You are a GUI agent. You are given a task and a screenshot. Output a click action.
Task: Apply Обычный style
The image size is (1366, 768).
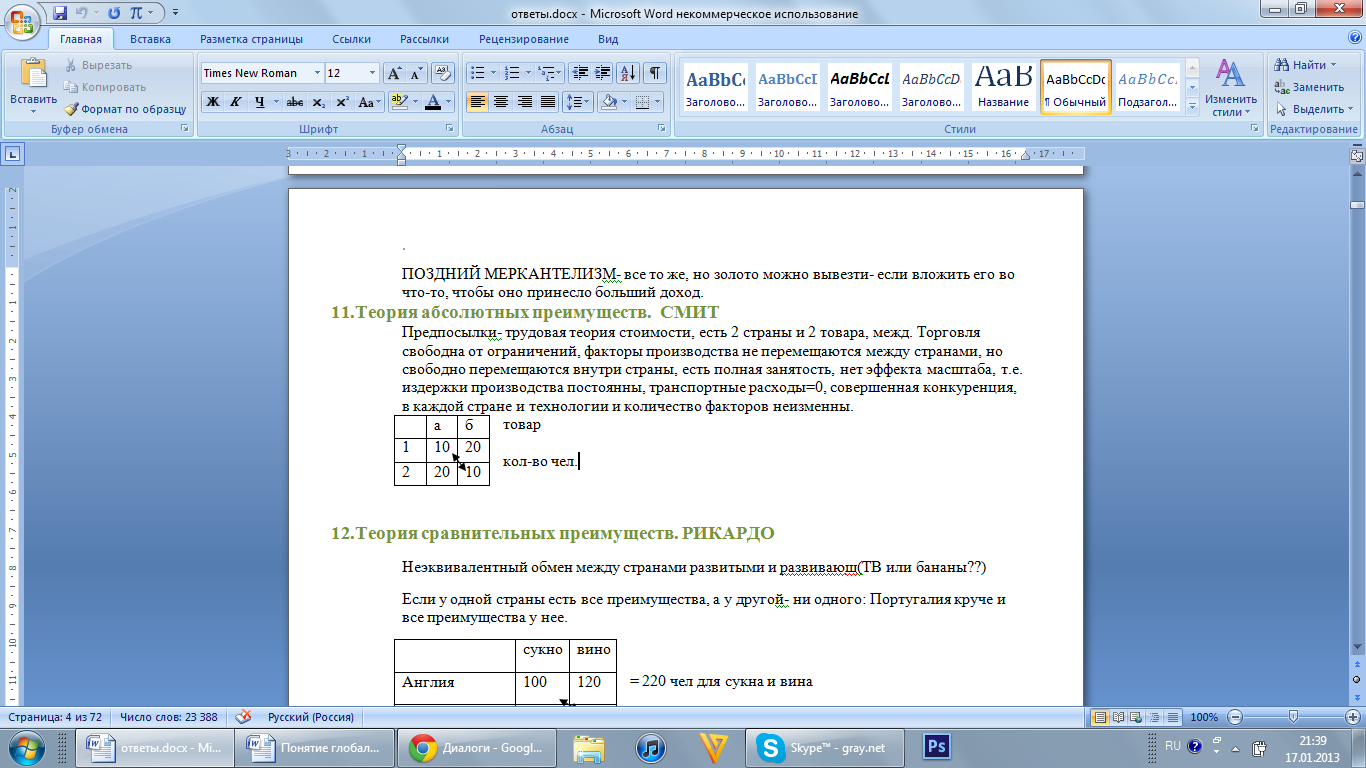click(1076, 88)
